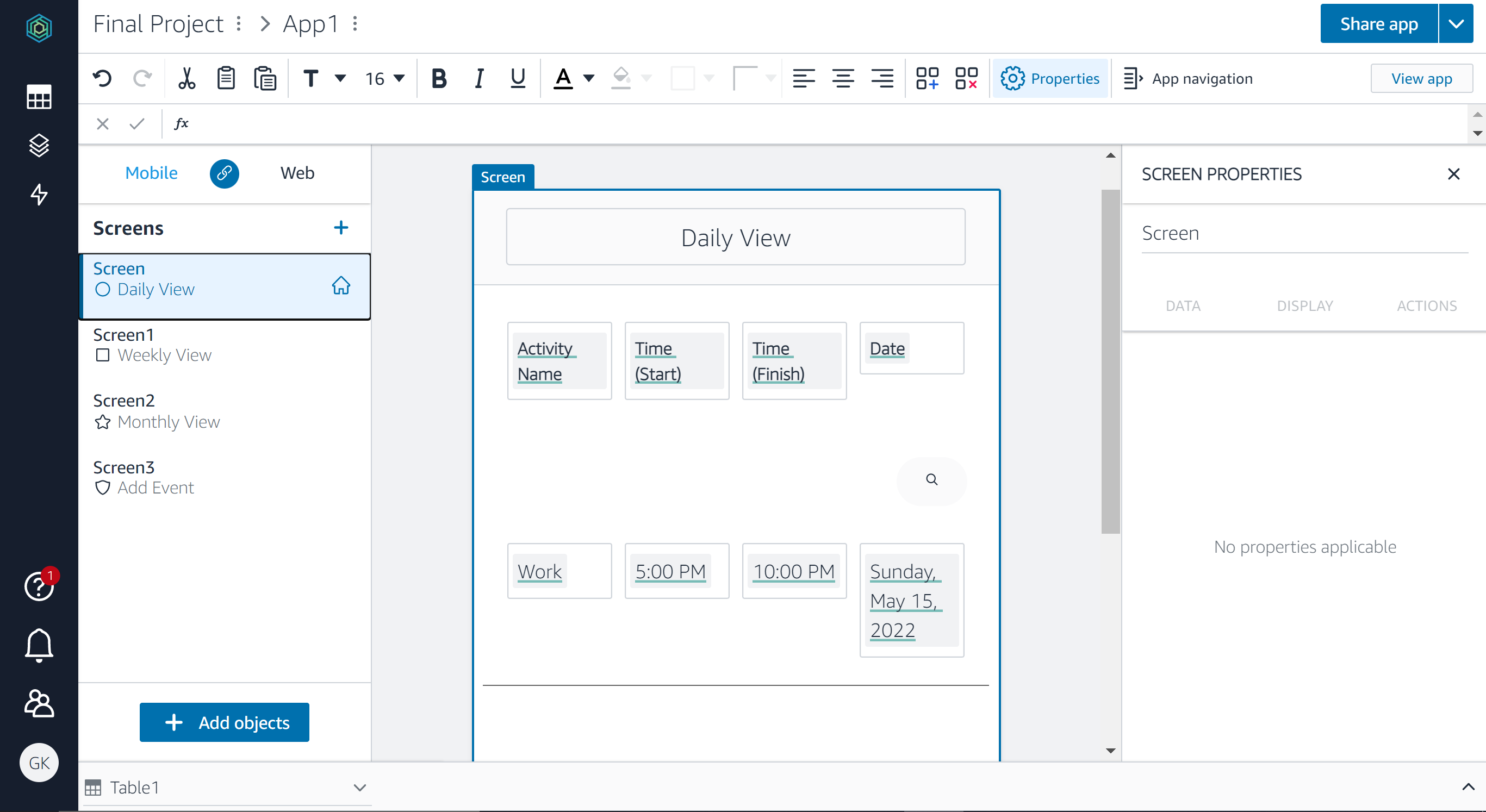Image resolution: width=1486 pixels, height=812 pixels.
Task: Expand the Table1 selector at the bottom
Action: pyautogui.click(x=360, y=787)
